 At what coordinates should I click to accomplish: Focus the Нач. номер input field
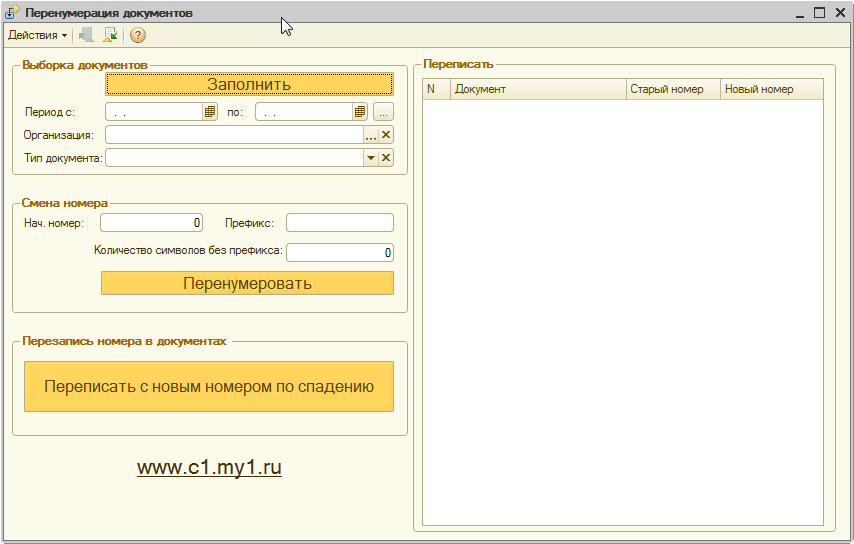pyautogui.click(x=151, y=223)
